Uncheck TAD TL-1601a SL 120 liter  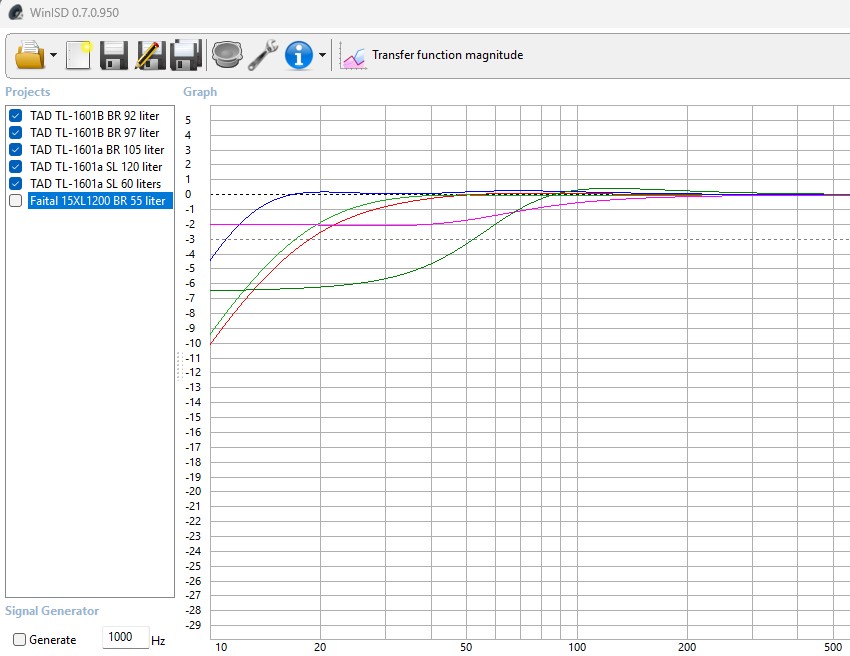(x=16, y=166)
